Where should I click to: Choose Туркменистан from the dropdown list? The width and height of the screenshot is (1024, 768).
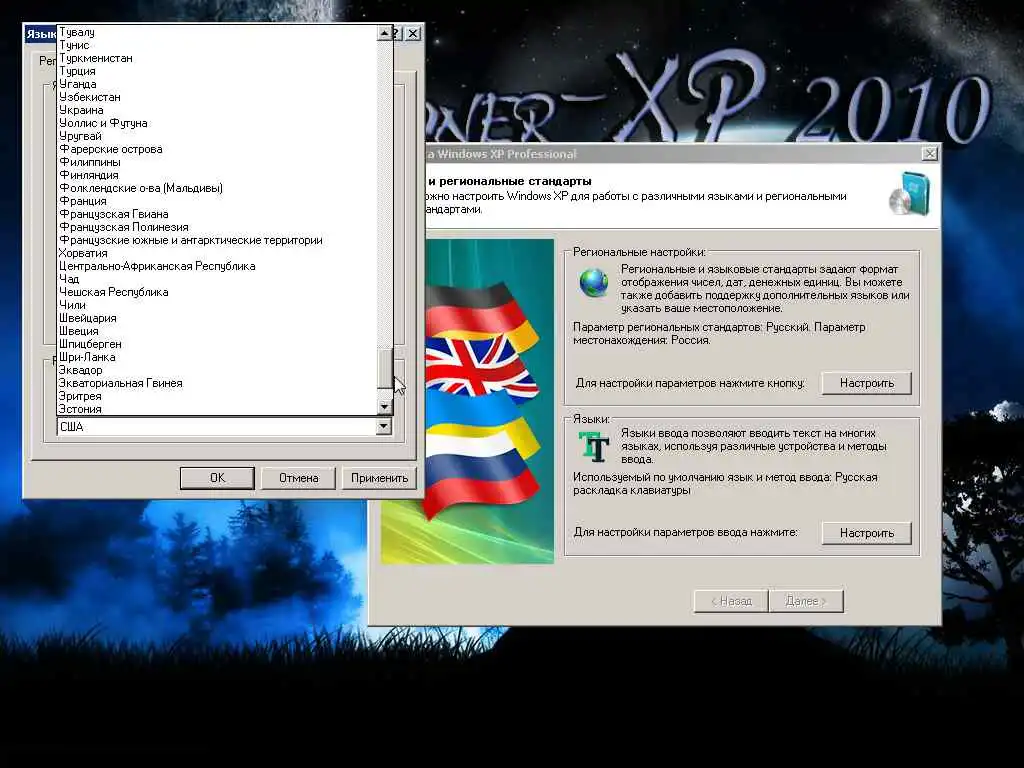(217, 58)
